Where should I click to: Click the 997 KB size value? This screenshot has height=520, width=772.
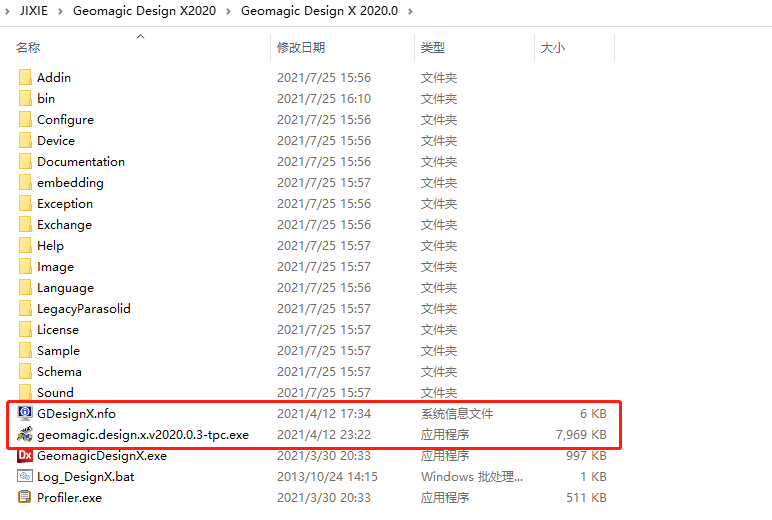[x=586, y=456]
